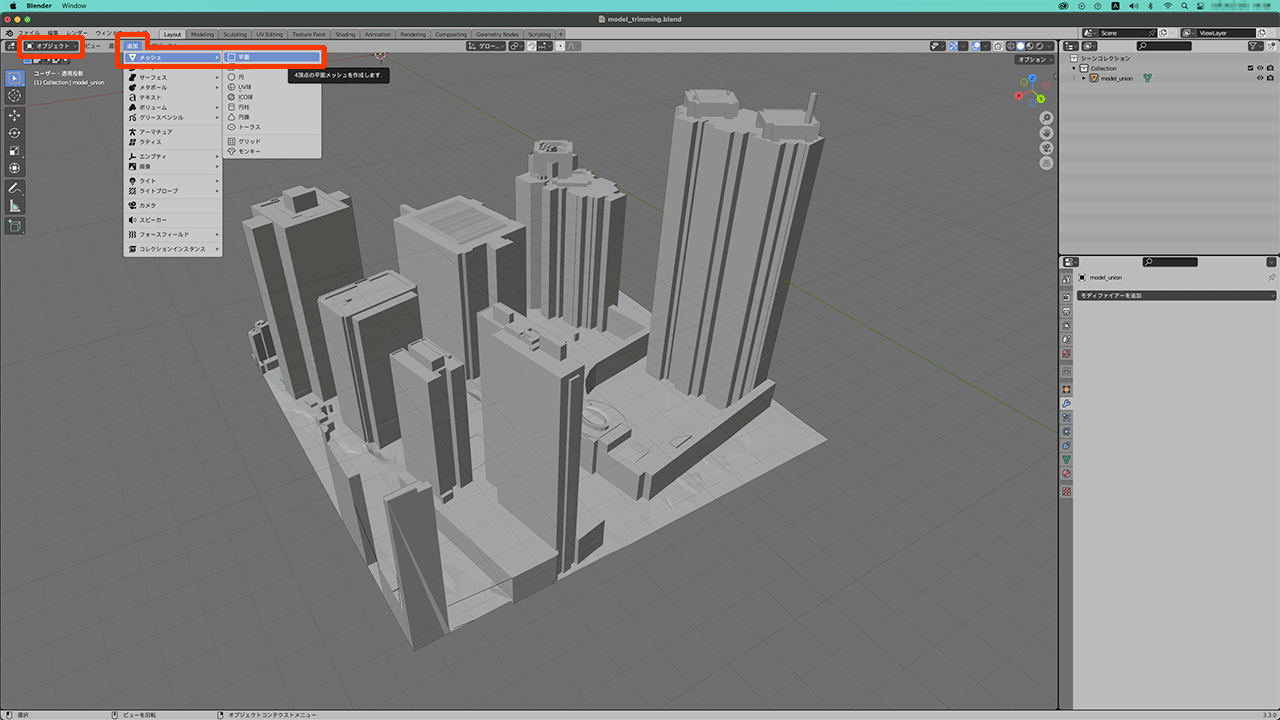This screenshot has width=1280, height=720.
Task: Switch to UV Editing workspace tab
Action: click(270, 34)
